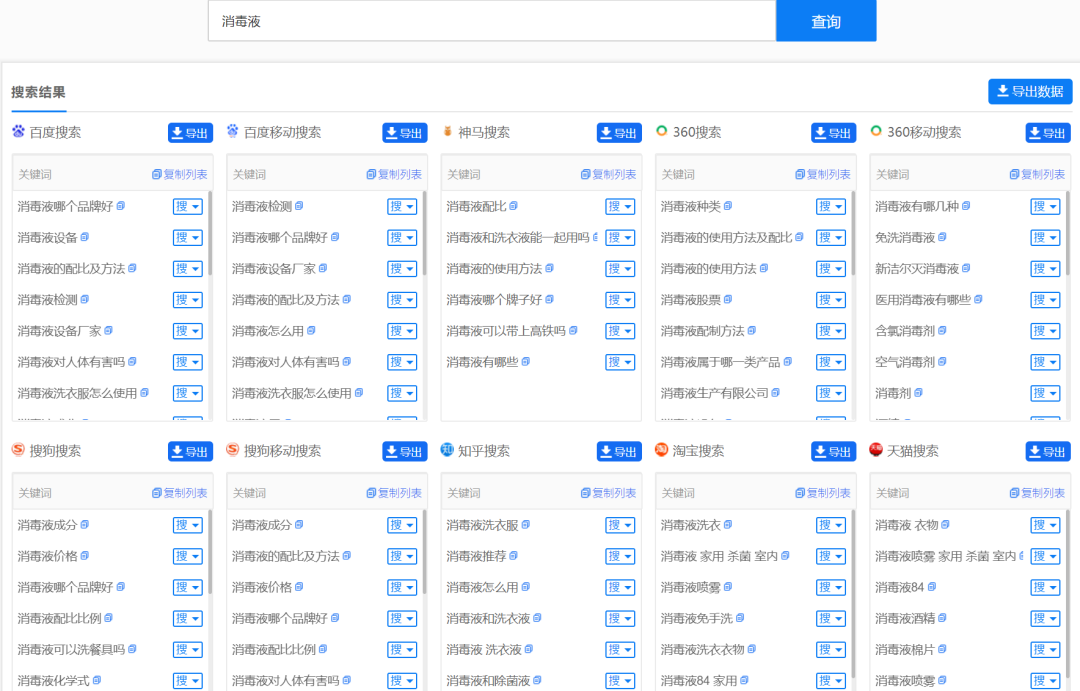Screen dimensions: 1080x691
Task: Export 360 mobile search results with 导出
Action: pos(1048,133)
